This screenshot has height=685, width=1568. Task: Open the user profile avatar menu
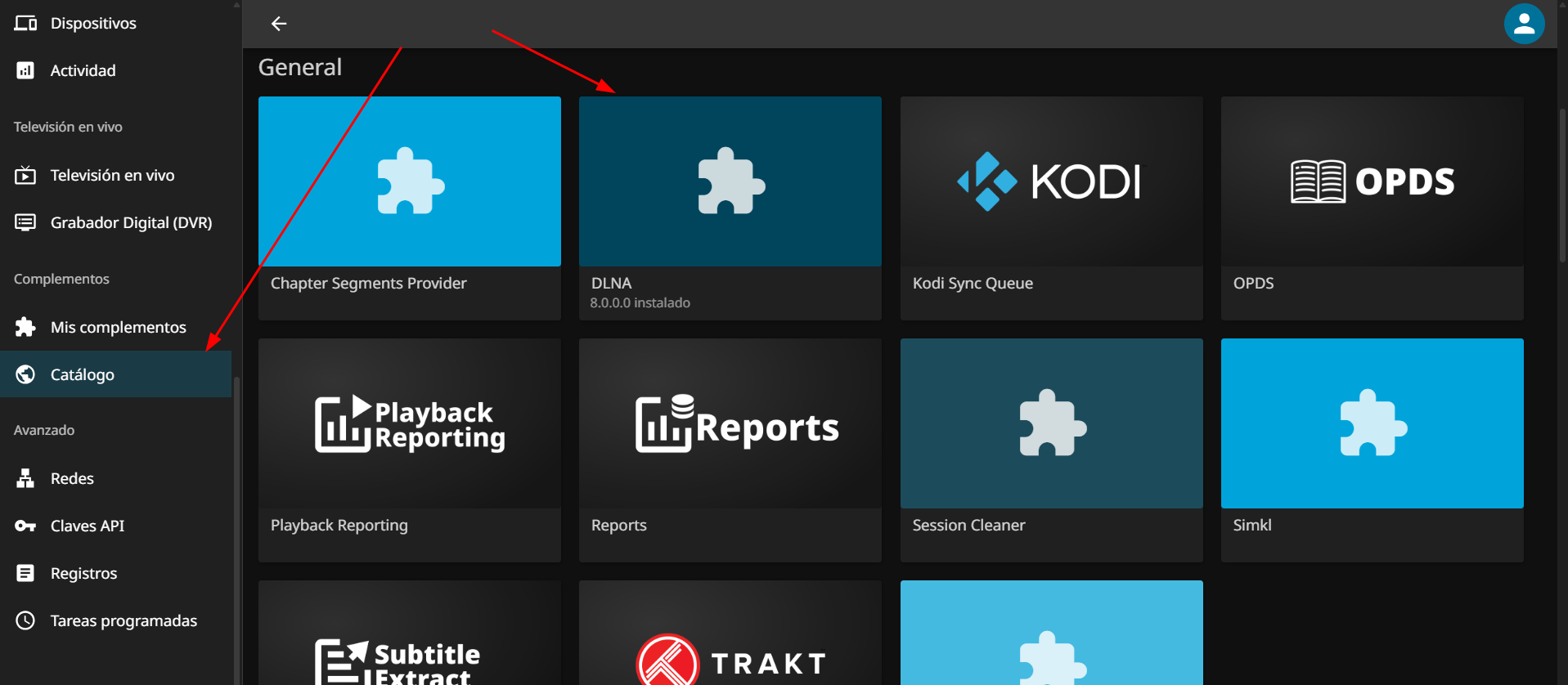coord(1523,24)
